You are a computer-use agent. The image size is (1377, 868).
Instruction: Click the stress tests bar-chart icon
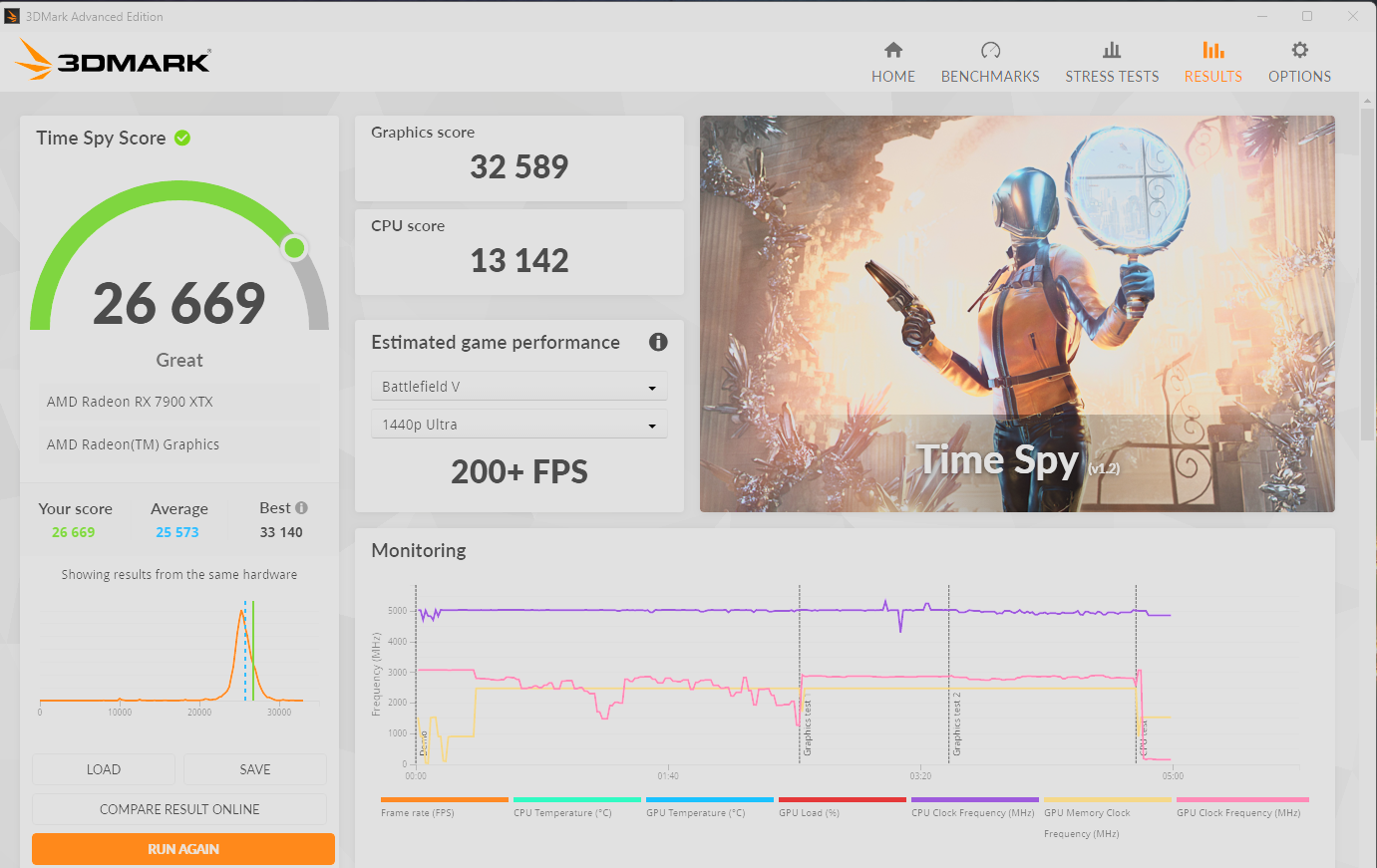coord(1112,50)
